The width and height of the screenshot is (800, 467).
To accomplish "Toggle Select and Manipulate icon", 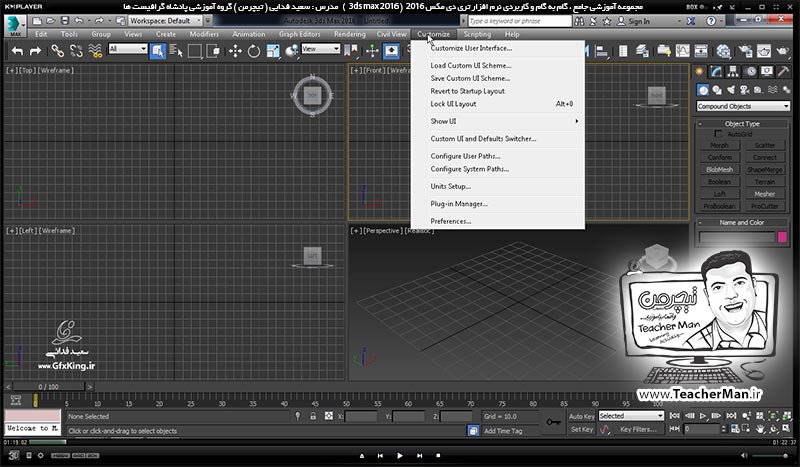I will pos(372,51).
